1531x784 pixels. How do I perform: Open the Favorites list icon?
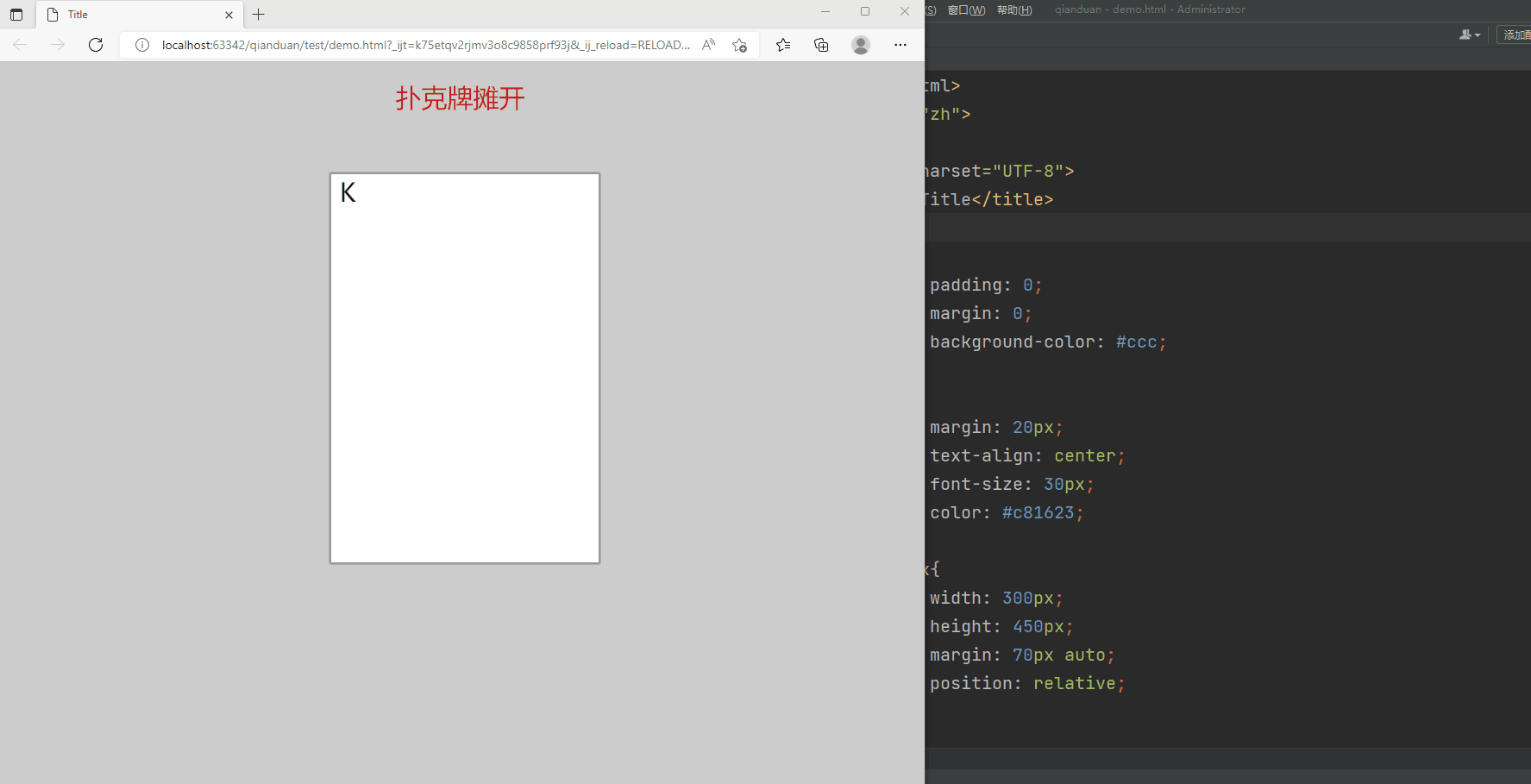pos(783,45)
